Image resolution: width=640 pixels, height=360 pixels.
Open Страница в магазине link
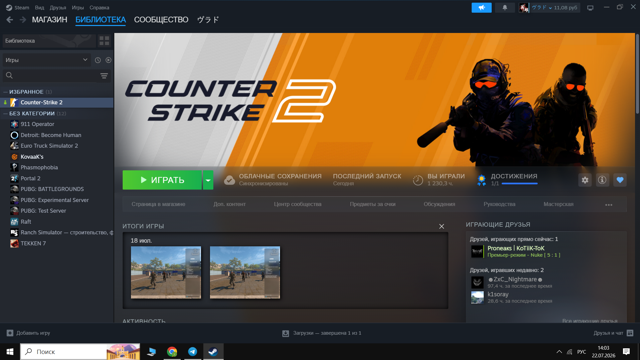click(x=158, y=204)
